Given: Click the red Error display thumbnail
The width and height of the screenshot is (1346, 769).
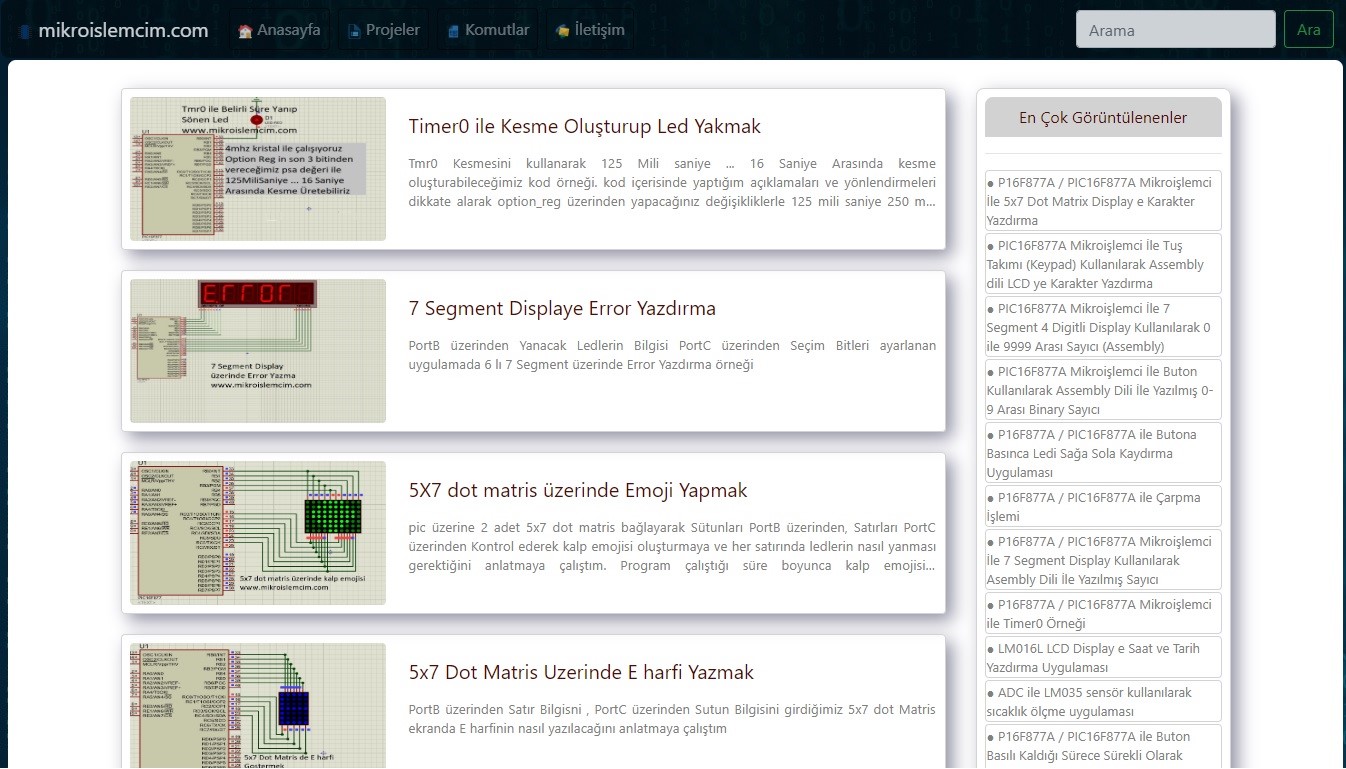Looking at the screenshot, I should [258, 351].
